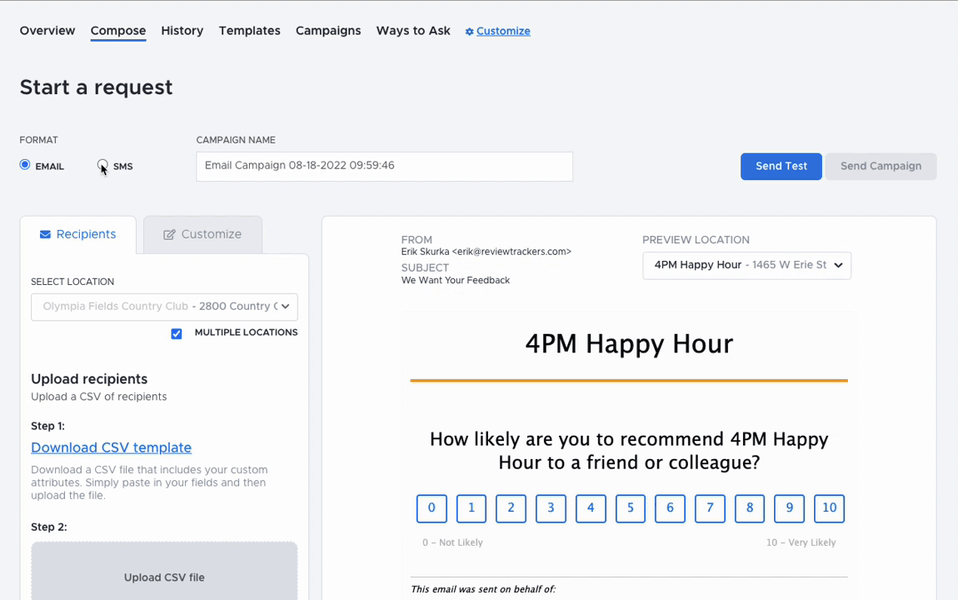Click the 'Upload recipients' heading
Image resolution: width=958 pixels, height=600 pixels.
pos(89,379)
